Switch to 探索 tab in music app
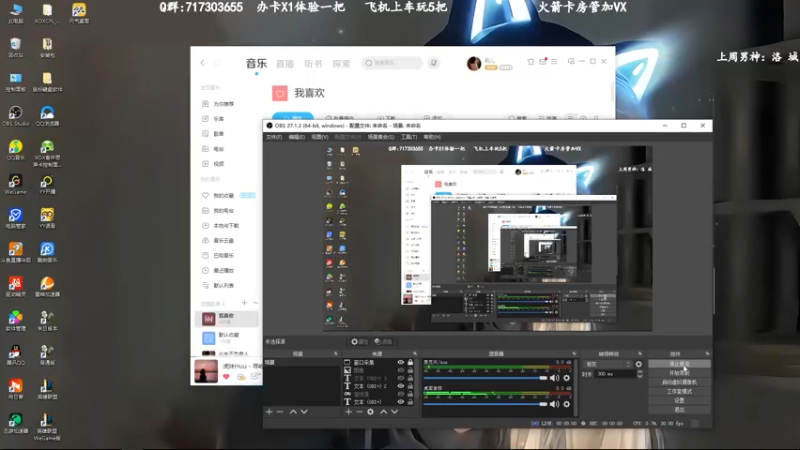The height and width of the screenshot is (450, 800). 341,64
